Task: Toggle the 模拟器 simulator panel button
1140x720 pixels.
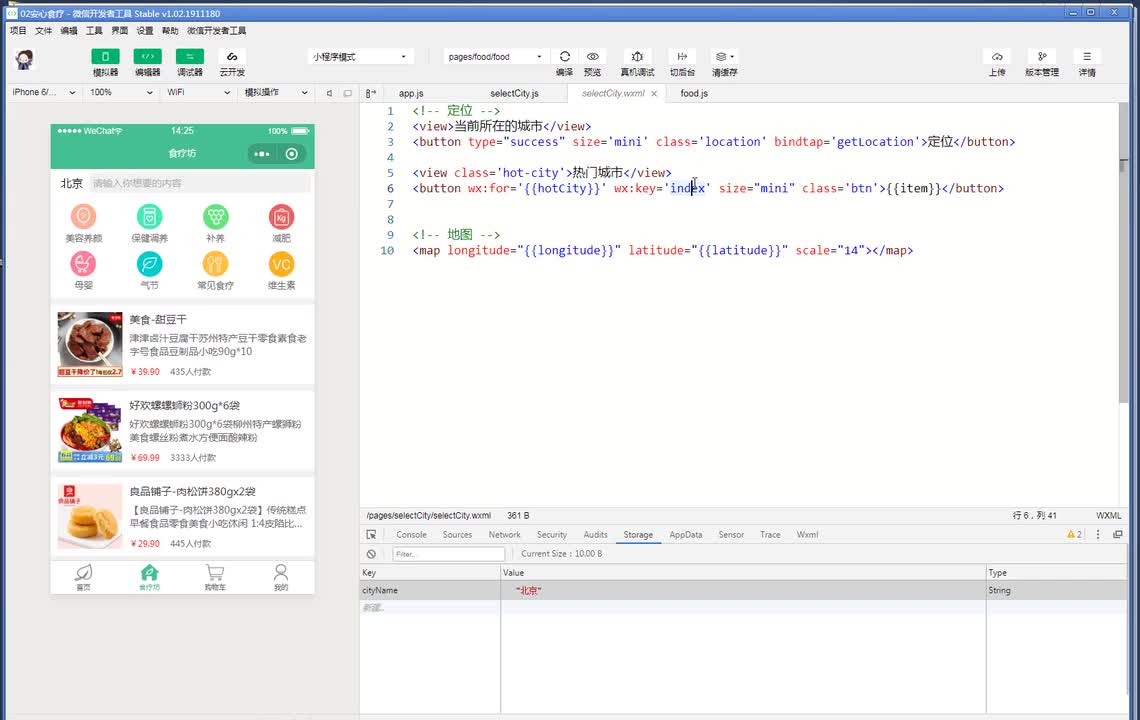Action: 105,57
